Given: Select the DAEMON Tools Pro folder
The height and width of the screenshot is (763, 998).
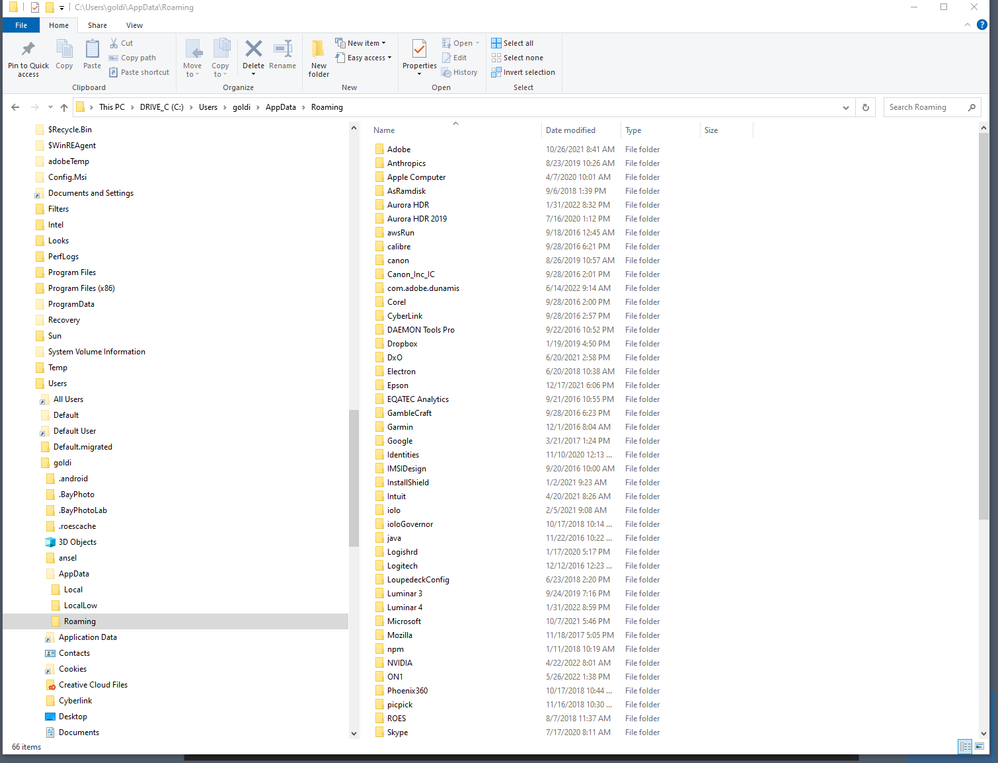Looking at the screenshot, I should coord(421,330).
